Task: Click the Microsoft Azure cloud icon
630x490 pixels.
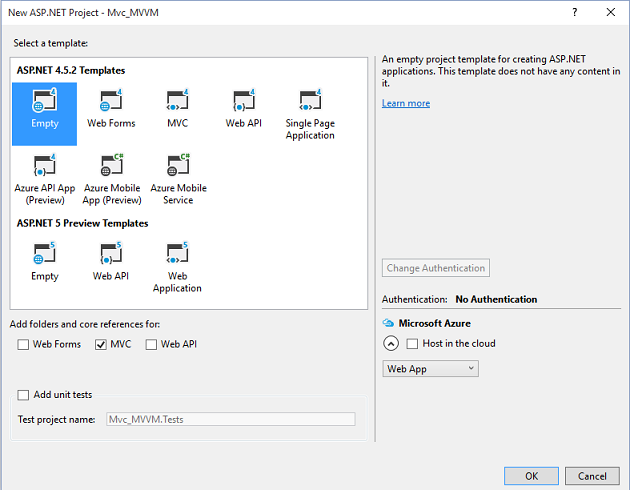Action: [388, 323]
